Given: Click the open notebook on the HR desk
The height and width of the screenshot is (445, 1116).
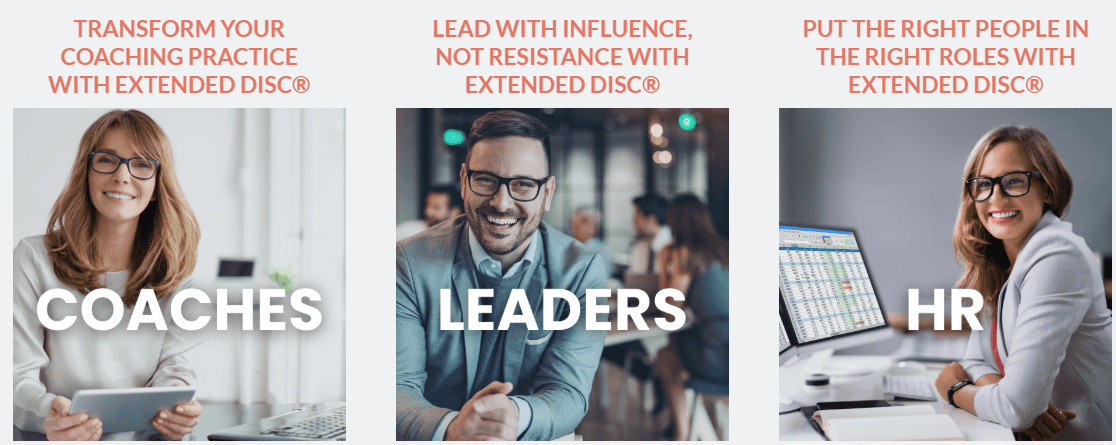Looking at the screenshot, I should [x=888, y=422].
